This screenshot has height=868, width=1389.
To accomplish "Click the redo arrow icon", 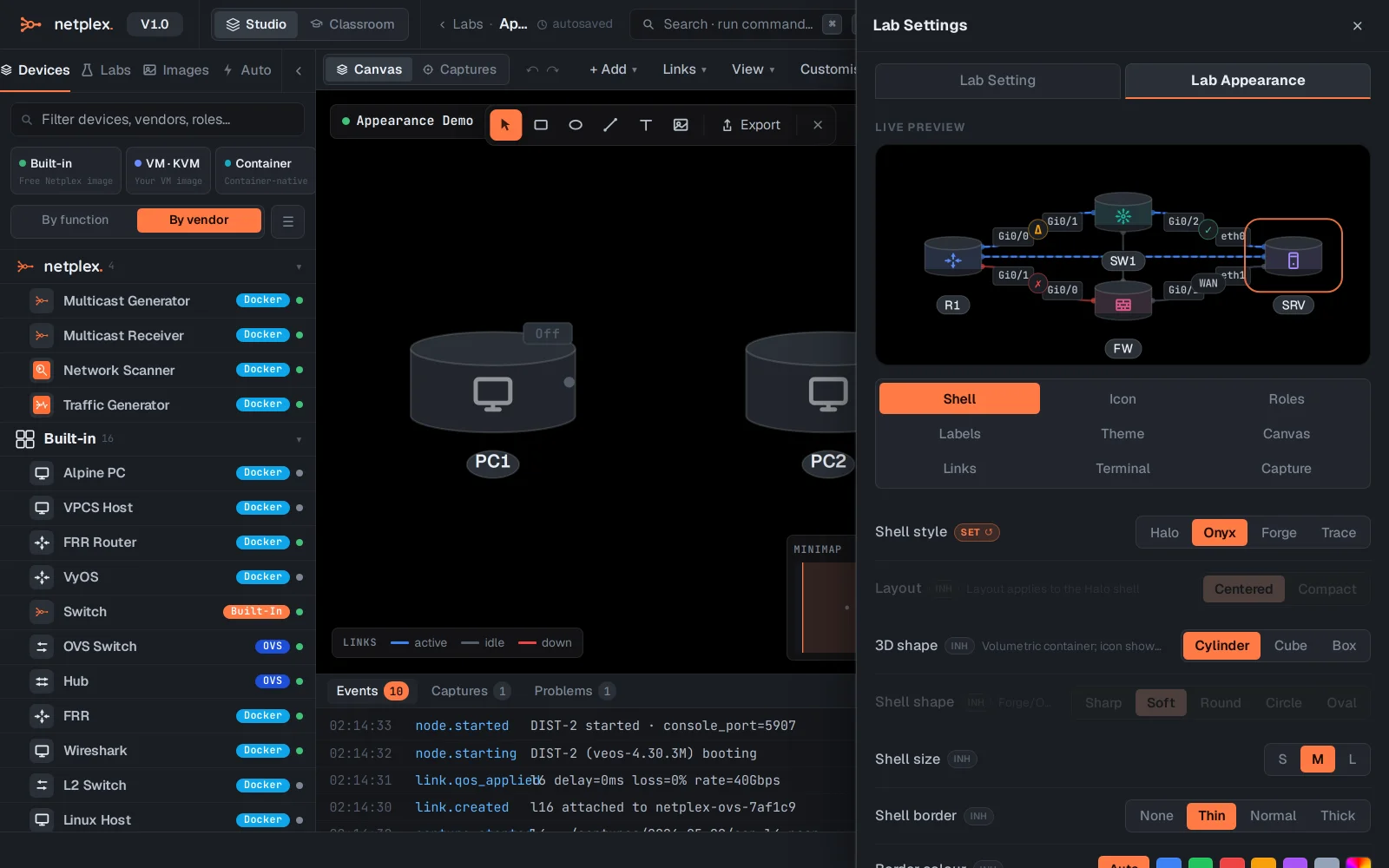I will pyautogui.click(x=553, y=69).
